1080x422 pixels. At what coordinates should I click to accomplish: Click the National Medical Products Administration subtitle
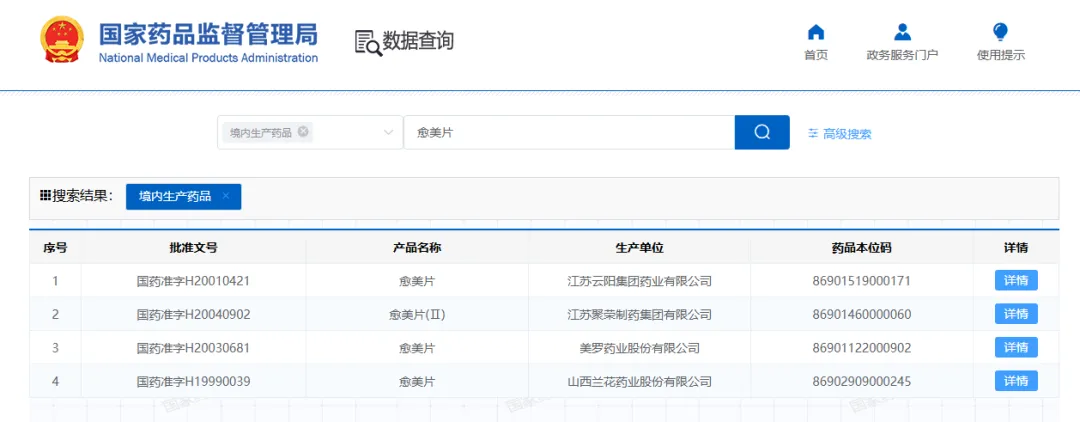[x=208, y=58]
